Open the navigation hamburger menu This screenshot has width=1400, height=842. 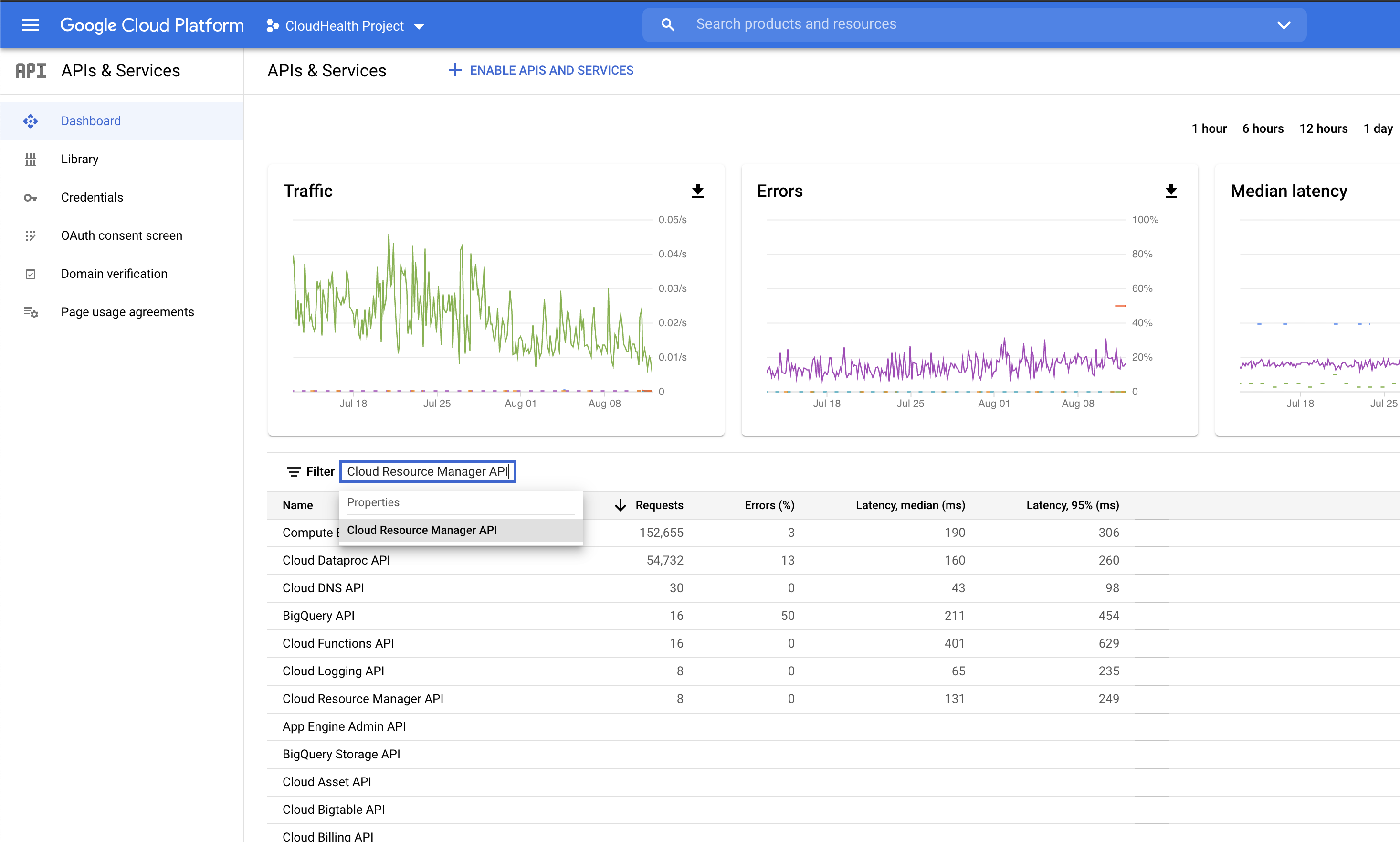[30, 24]
